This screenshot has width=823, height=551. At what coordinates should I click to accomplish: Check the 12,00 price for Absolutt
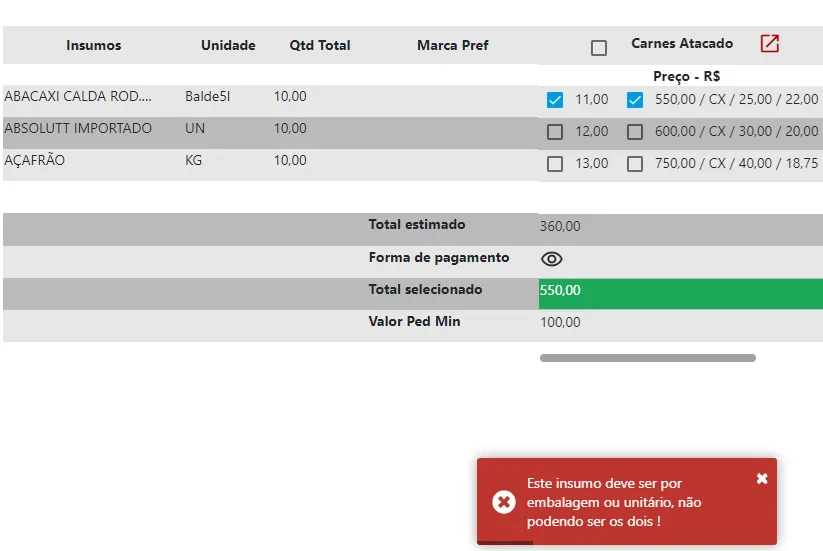pos(555,132)
